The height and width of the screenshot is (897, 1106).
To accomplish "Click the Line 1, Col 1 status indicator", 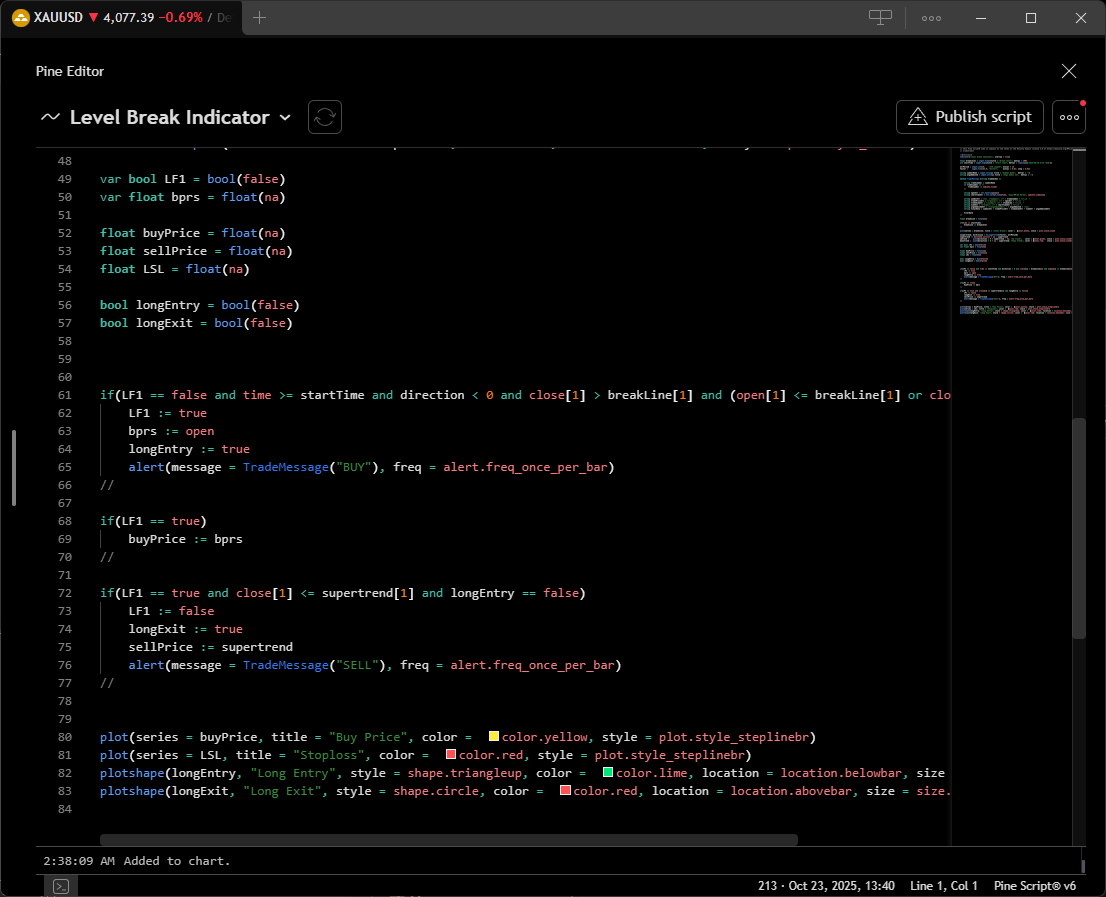I will [943, 886].
